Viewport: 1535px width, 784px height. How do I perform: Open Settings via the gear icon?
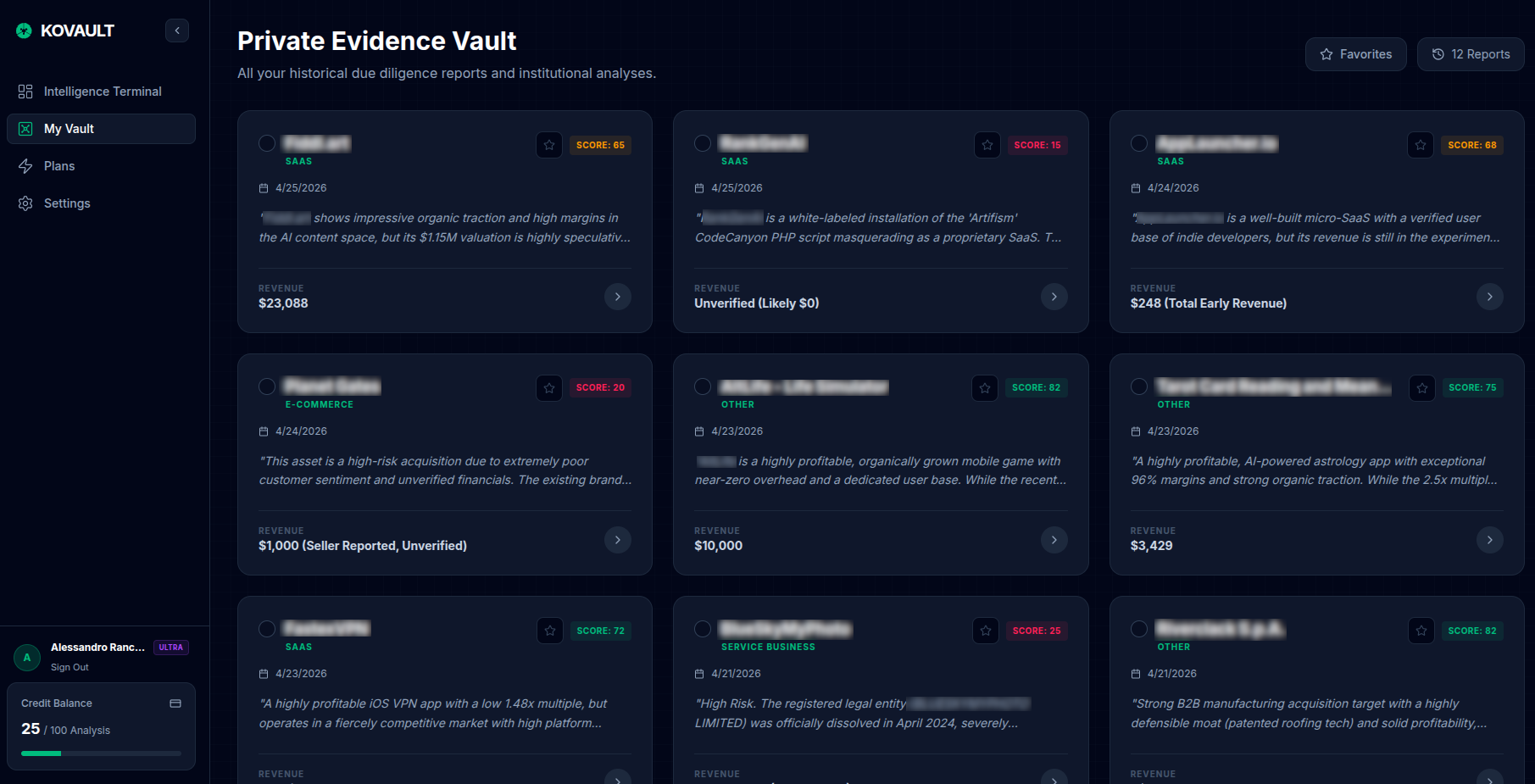(x=25, y=203)
